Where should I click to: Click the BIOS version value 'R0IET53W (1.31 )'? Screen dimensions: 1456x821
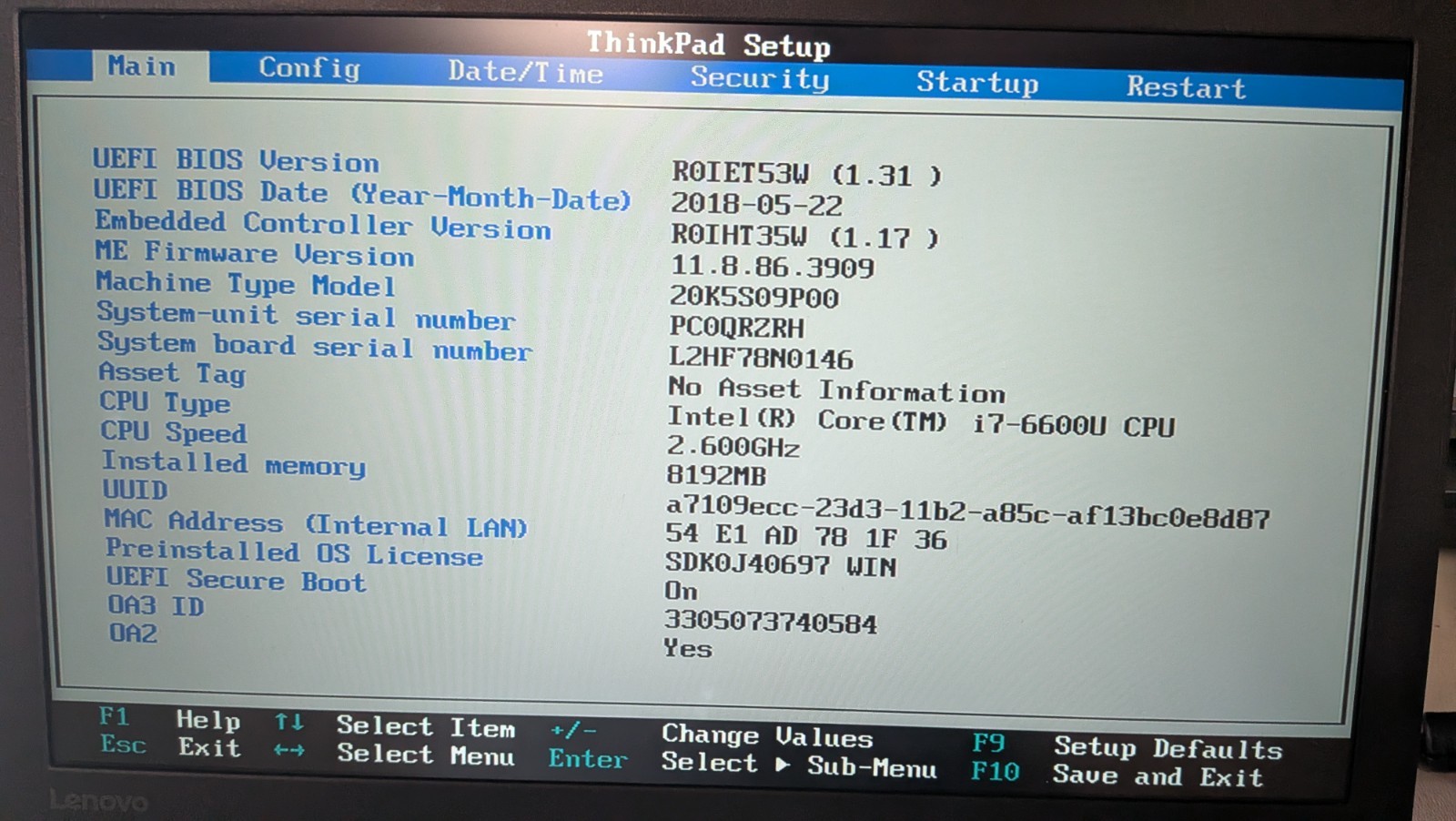(806, 173)
